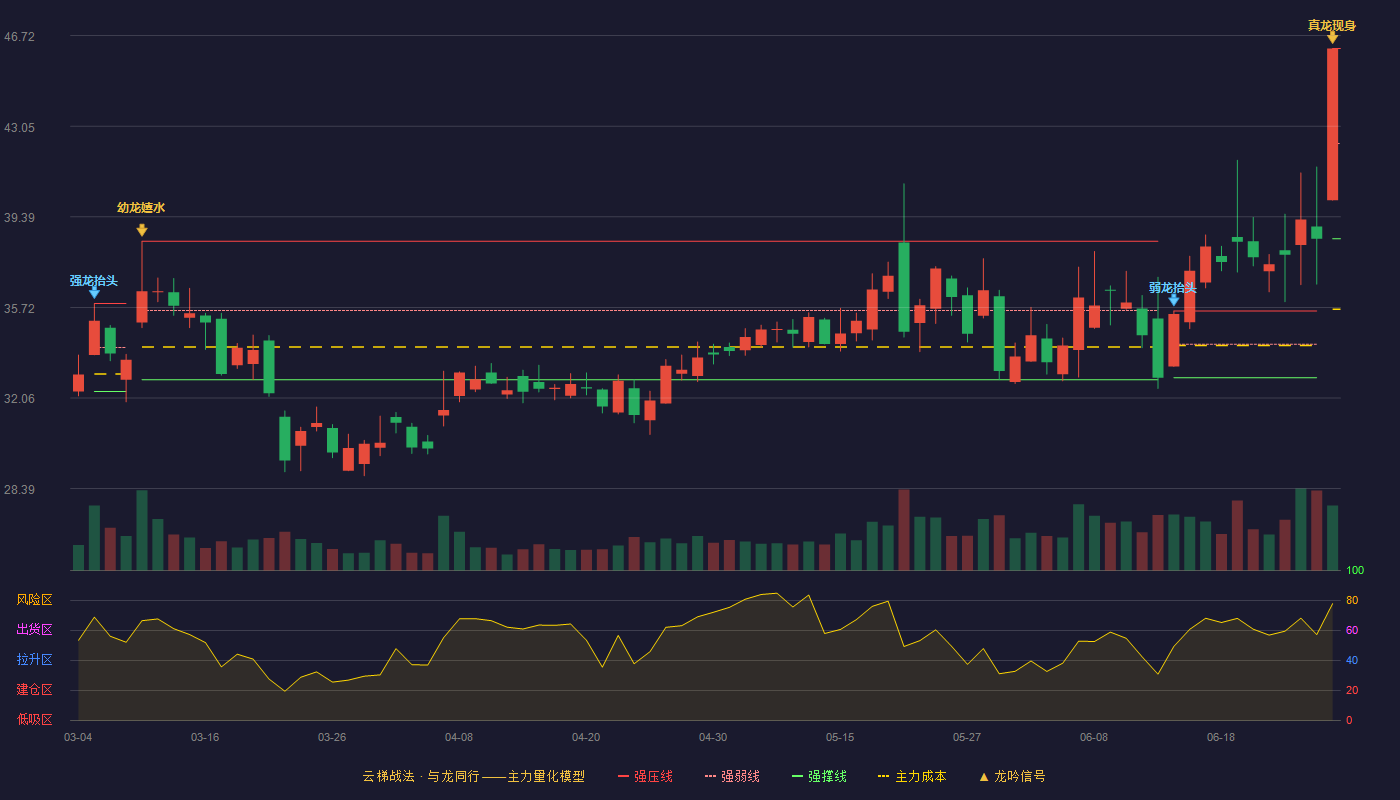Click the 43.05 price axis label
The image size is (1400, 800).
(19, 128)
